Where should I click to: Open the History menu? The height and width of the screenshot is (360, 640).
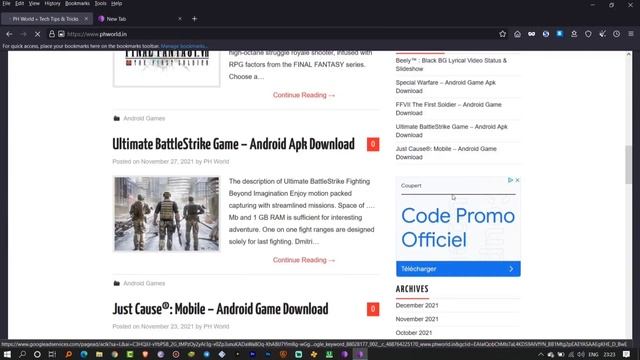point(52,3)
